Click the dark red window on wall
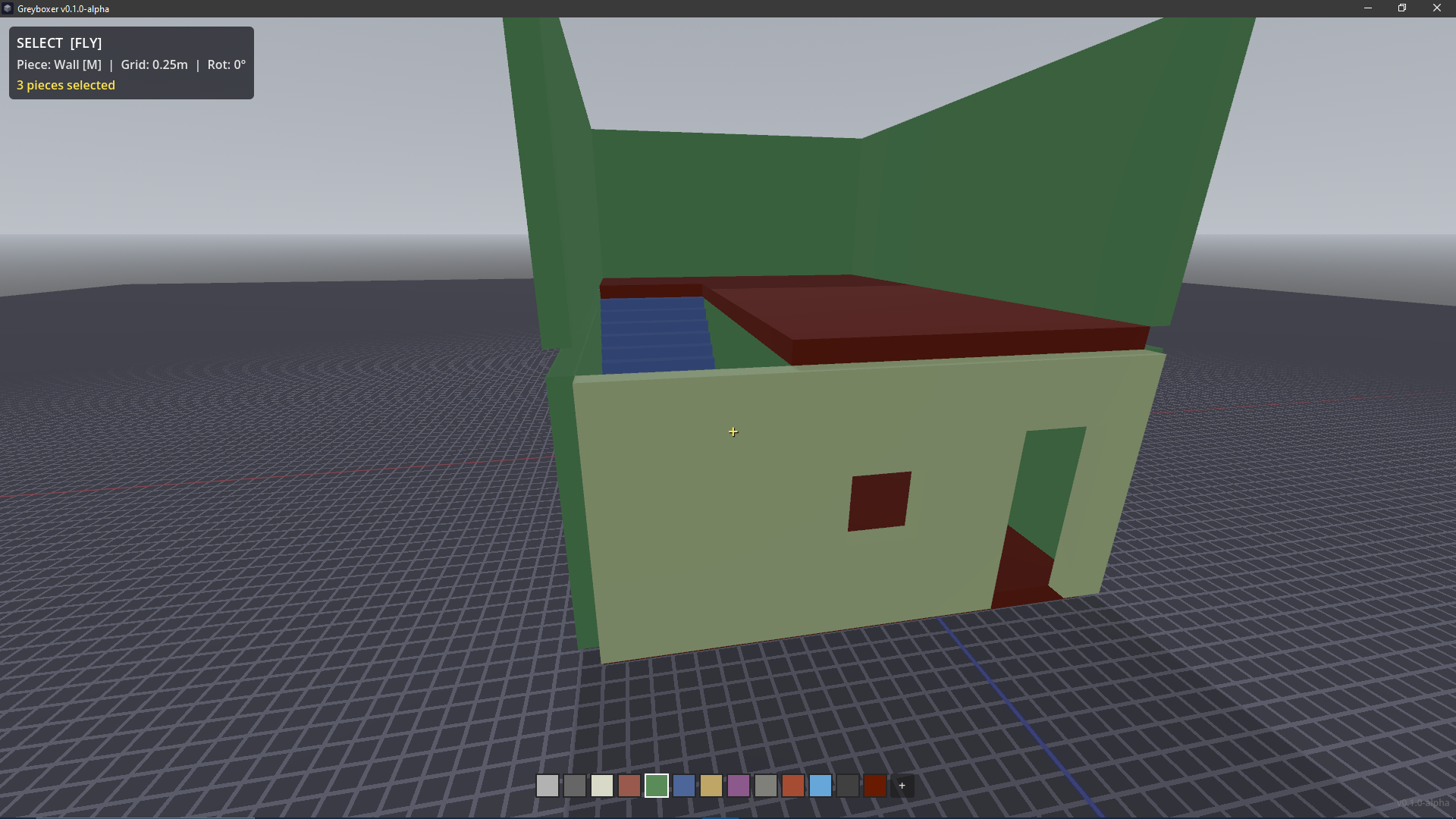 pos(879,501)
